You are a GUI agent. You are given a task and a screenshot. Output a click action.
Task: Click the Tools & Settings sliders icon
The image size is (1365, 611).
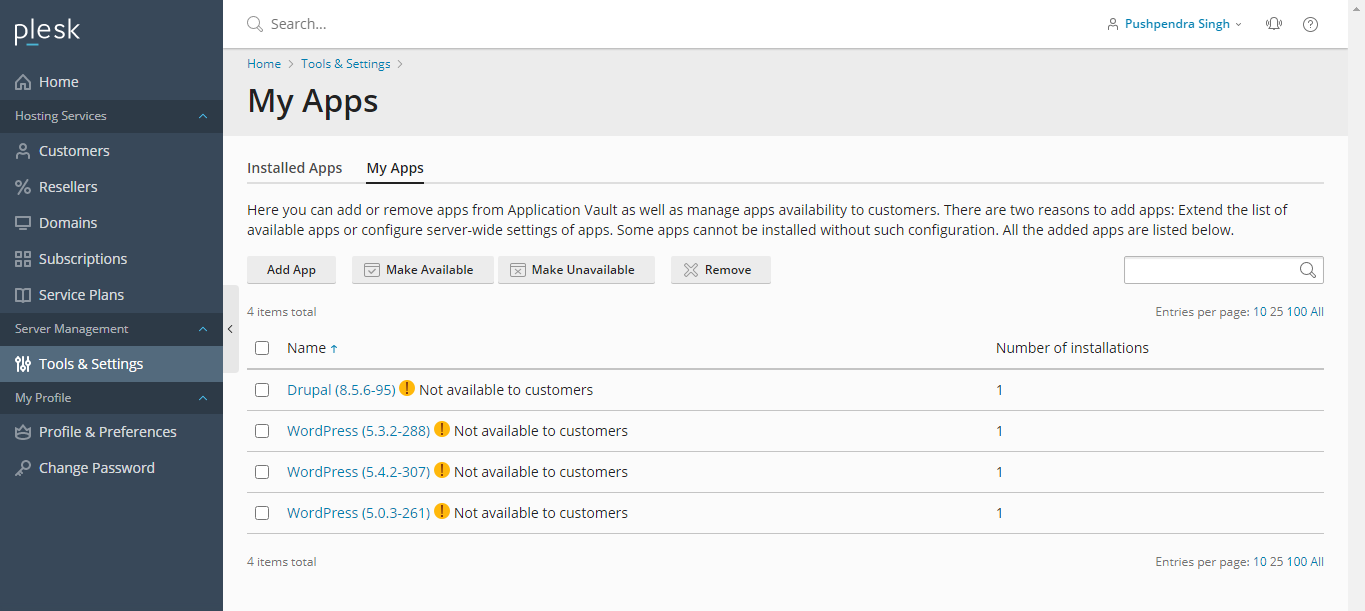point(23,364)
